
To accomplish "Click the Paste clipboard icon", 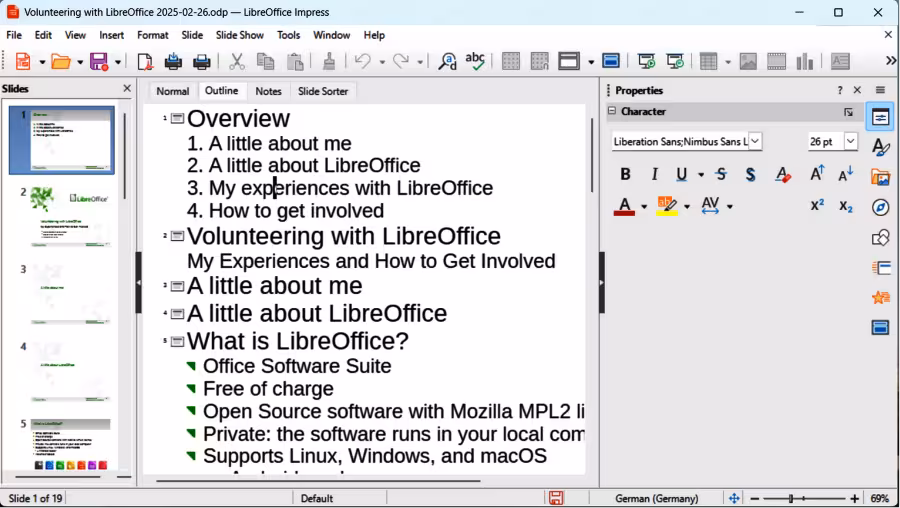I will tap(294, 61).
